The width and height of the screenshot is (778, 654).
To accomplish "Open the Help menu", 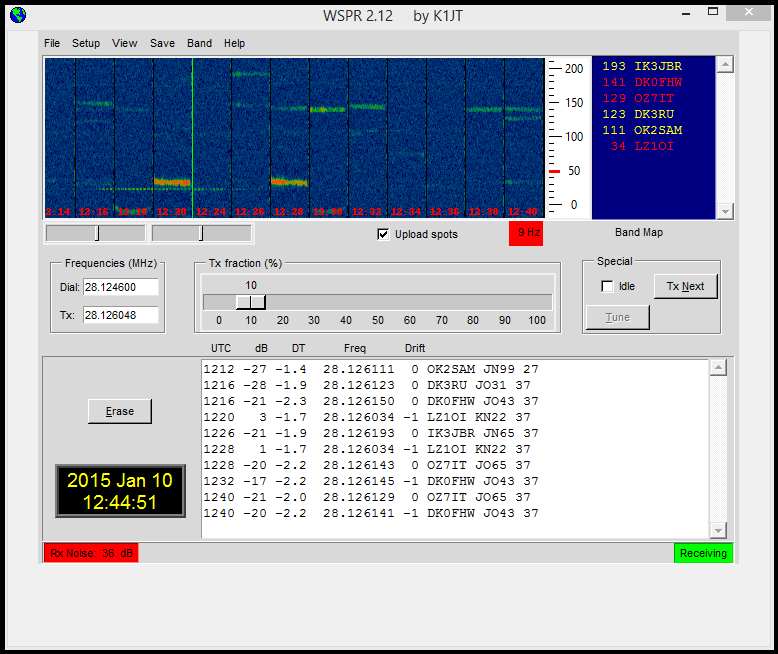I will [x=234, y=43].
